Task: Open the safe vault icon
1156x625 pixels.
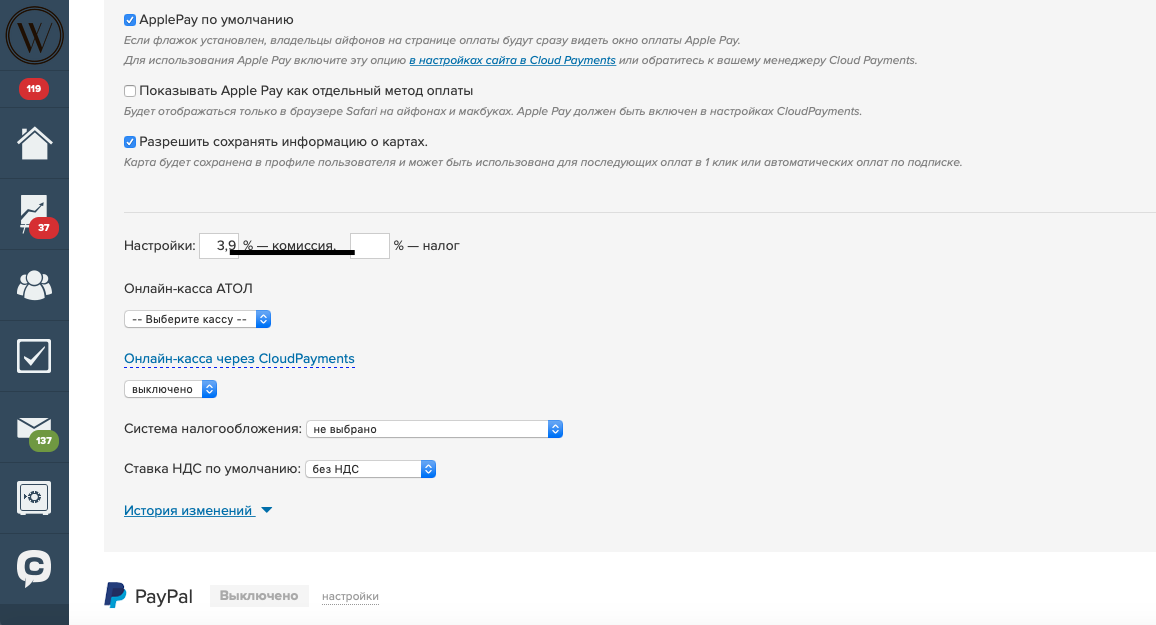Action: 34,498
